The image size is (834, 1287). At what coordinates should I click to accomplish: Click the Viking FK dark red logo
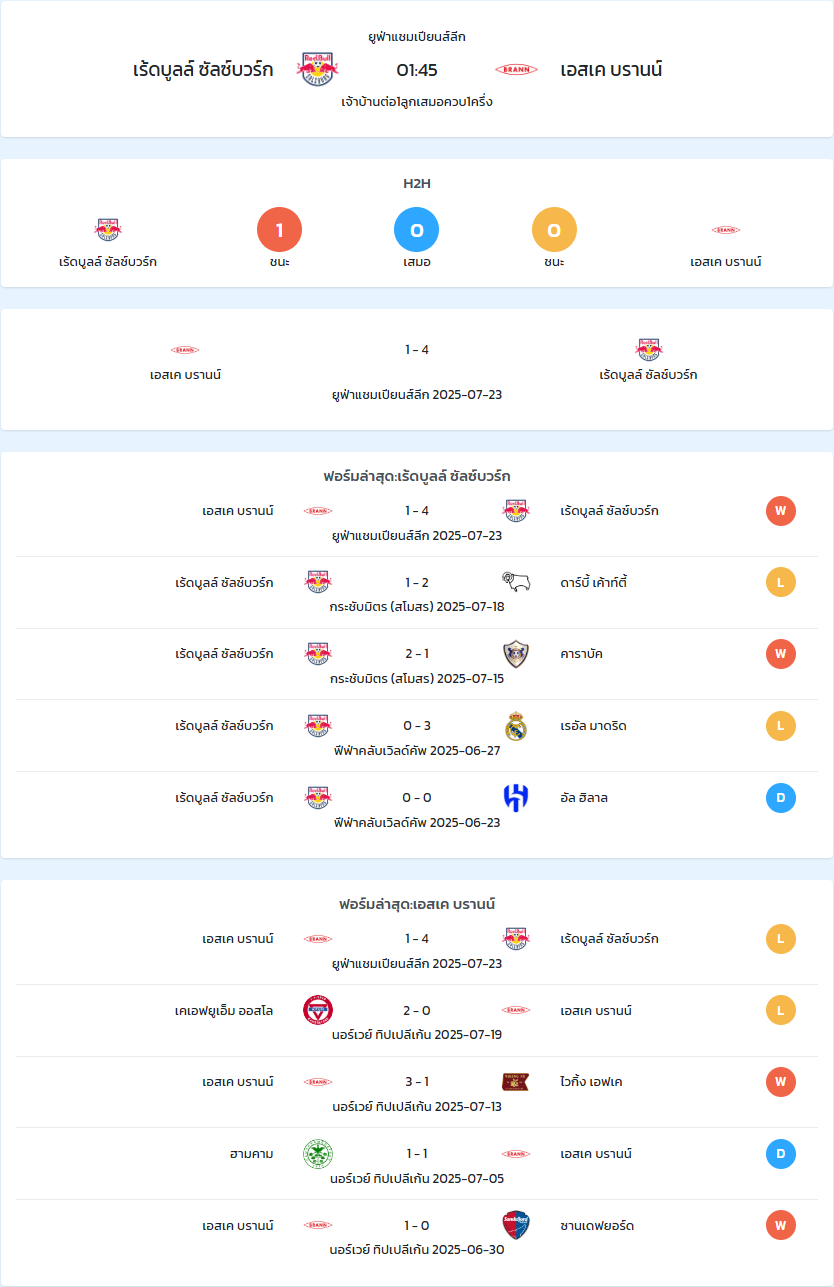click(x=516, y=1082)
